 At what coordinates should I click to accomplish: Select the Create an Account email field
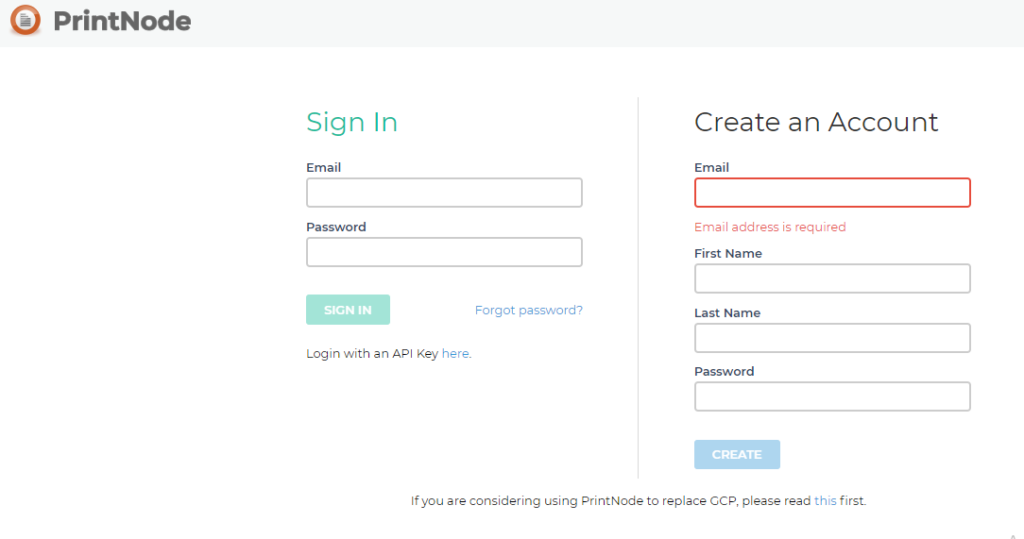point(832,193)
